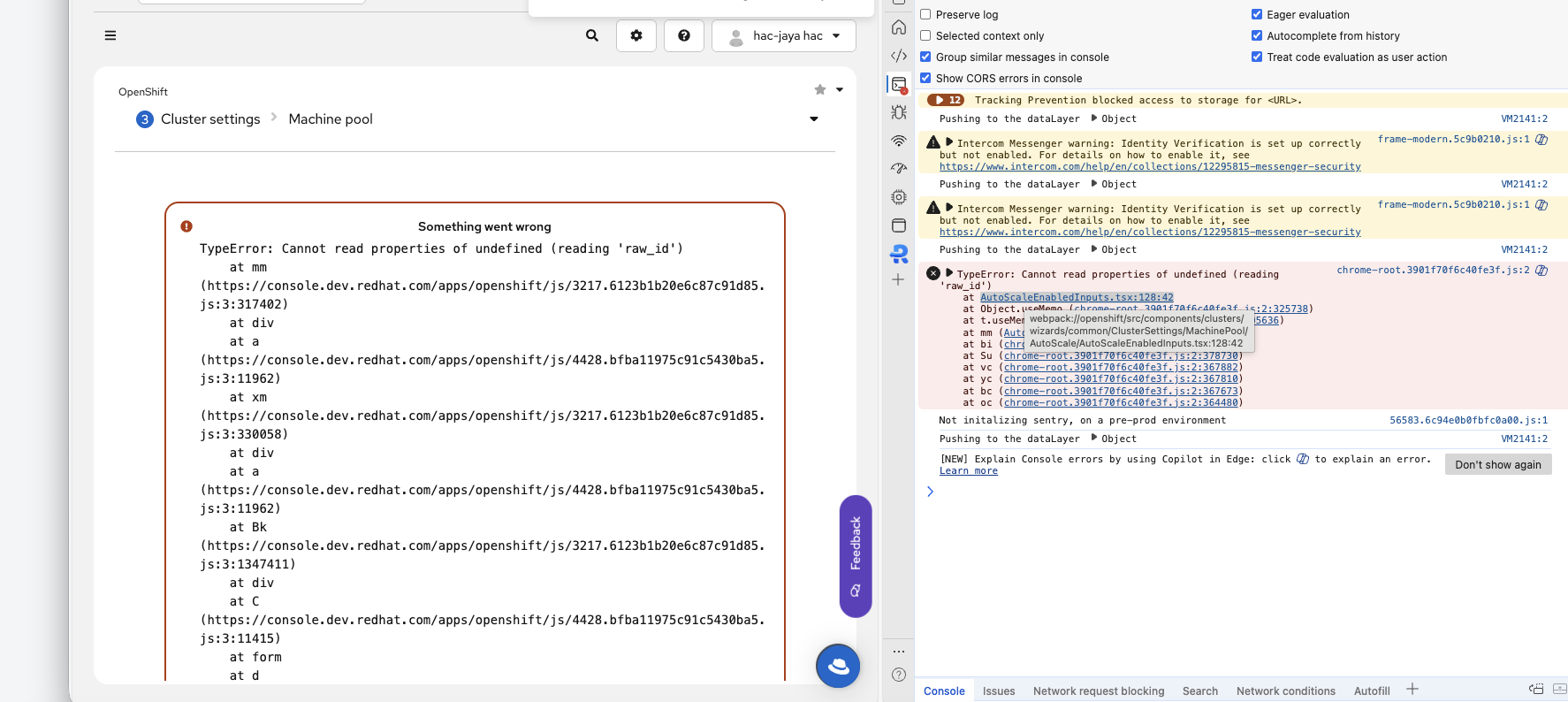The image size is (1568, 702).
Task: Click the Don't show again button
Action: point(1497,465)
